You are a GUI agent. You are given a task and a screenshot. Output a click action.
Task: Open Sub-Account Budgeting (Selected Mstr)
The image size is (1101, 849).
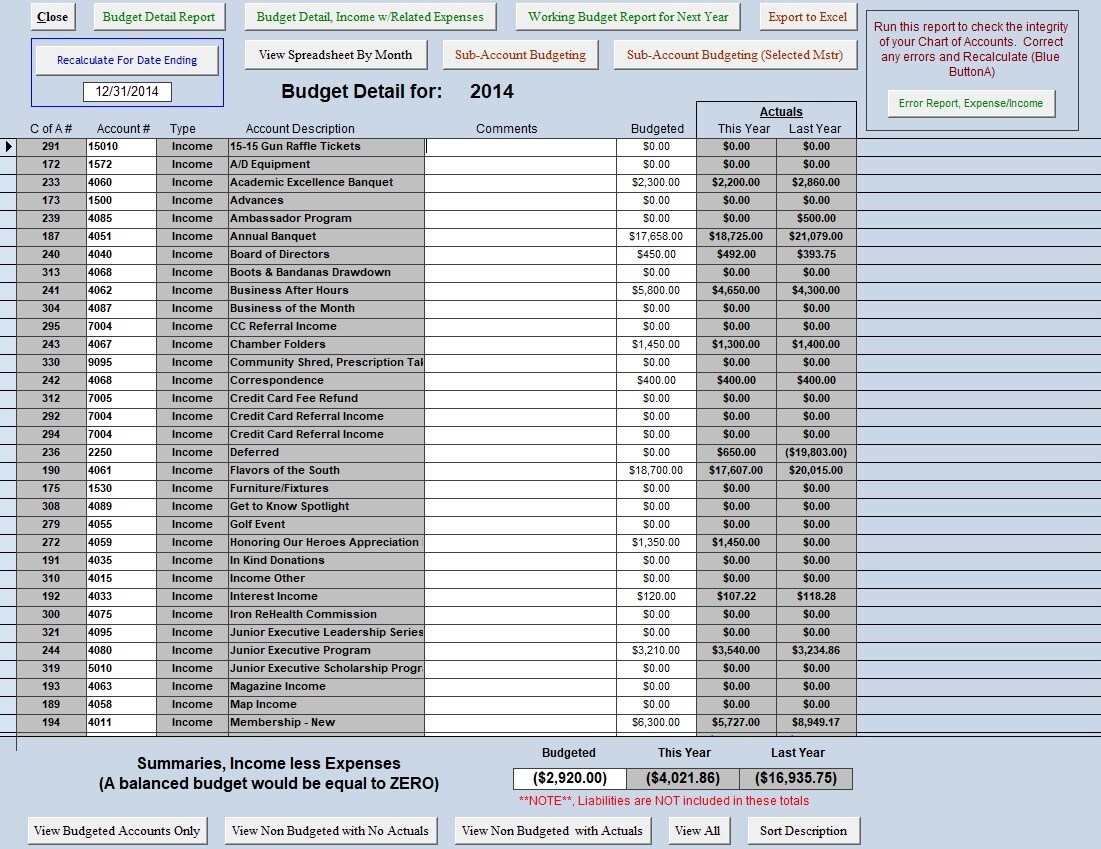coord(735,55)
